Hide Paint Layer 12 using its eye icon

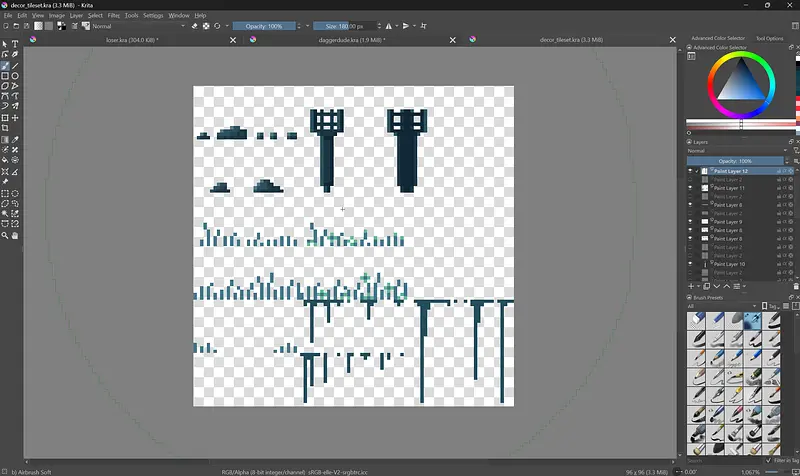coord(691,171)
